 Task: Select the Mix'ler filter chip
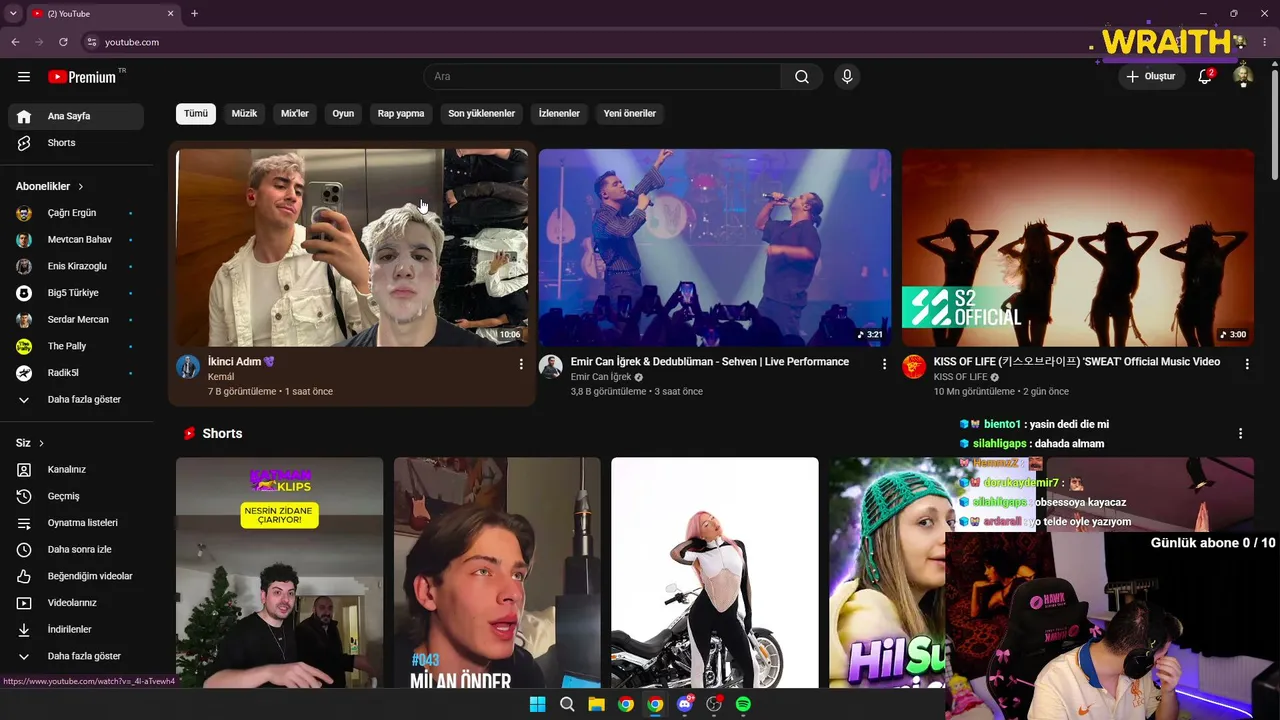pos(295,113)
